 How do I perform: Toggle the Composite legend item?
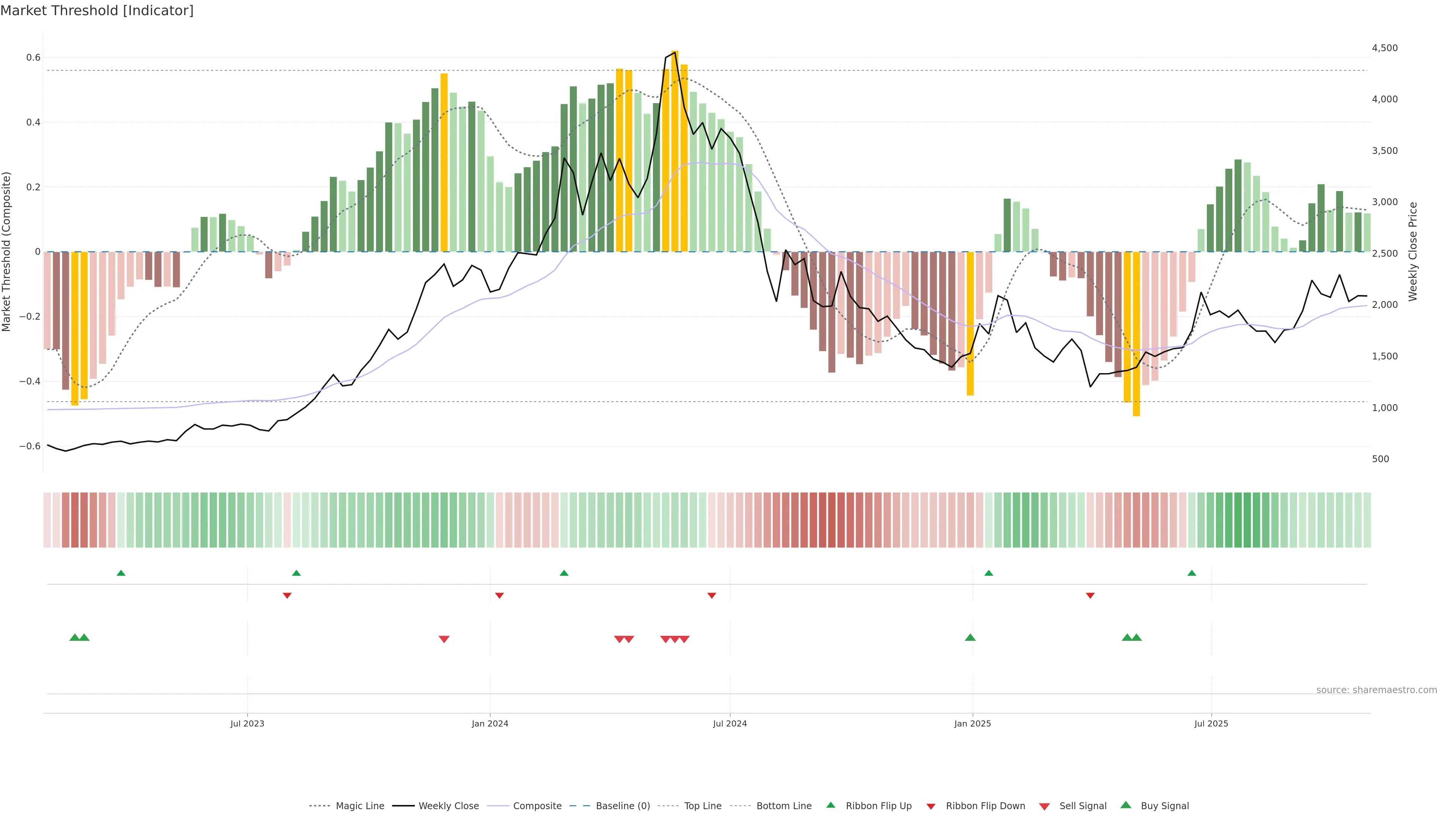tap(537, 806)
